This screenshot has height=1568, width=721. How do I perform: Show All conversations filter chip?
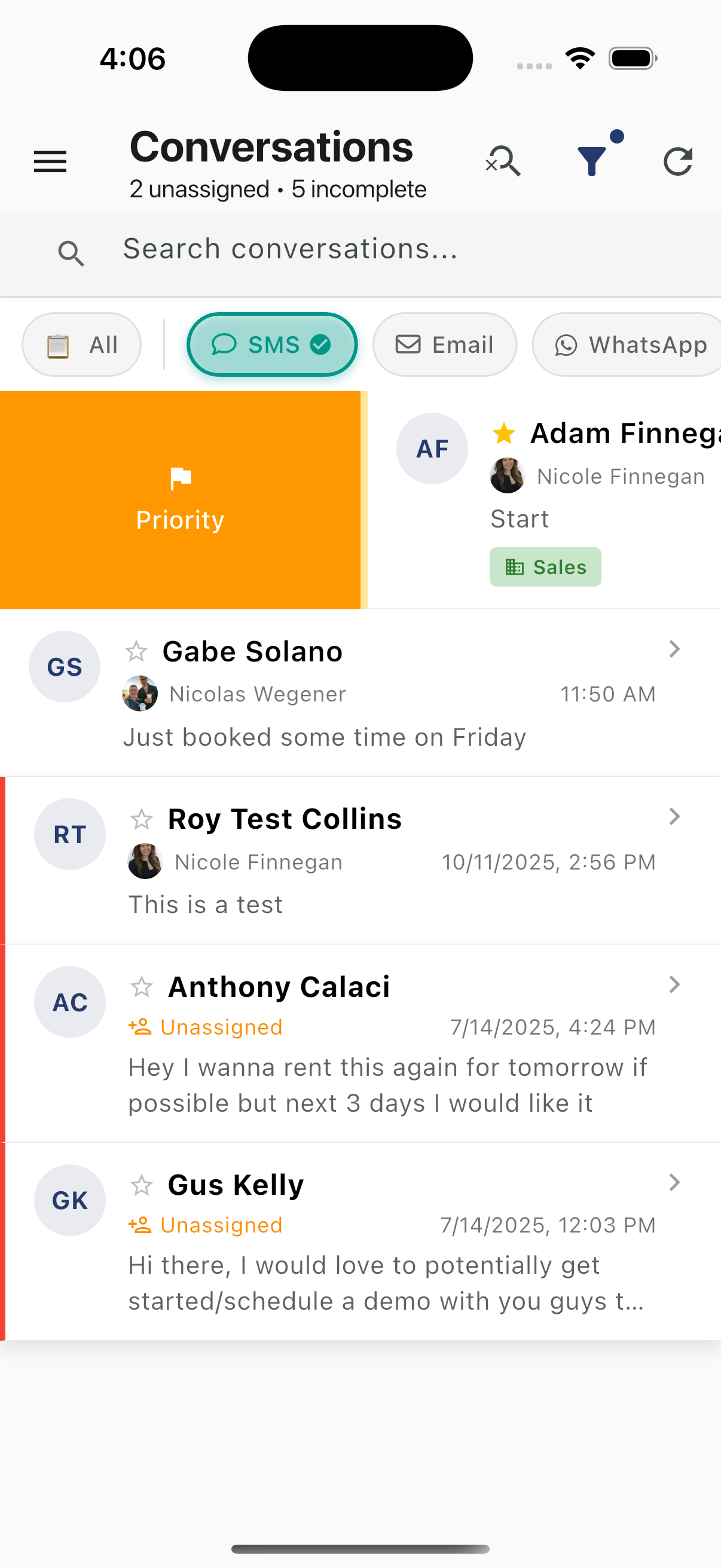[x=81, y=344]
